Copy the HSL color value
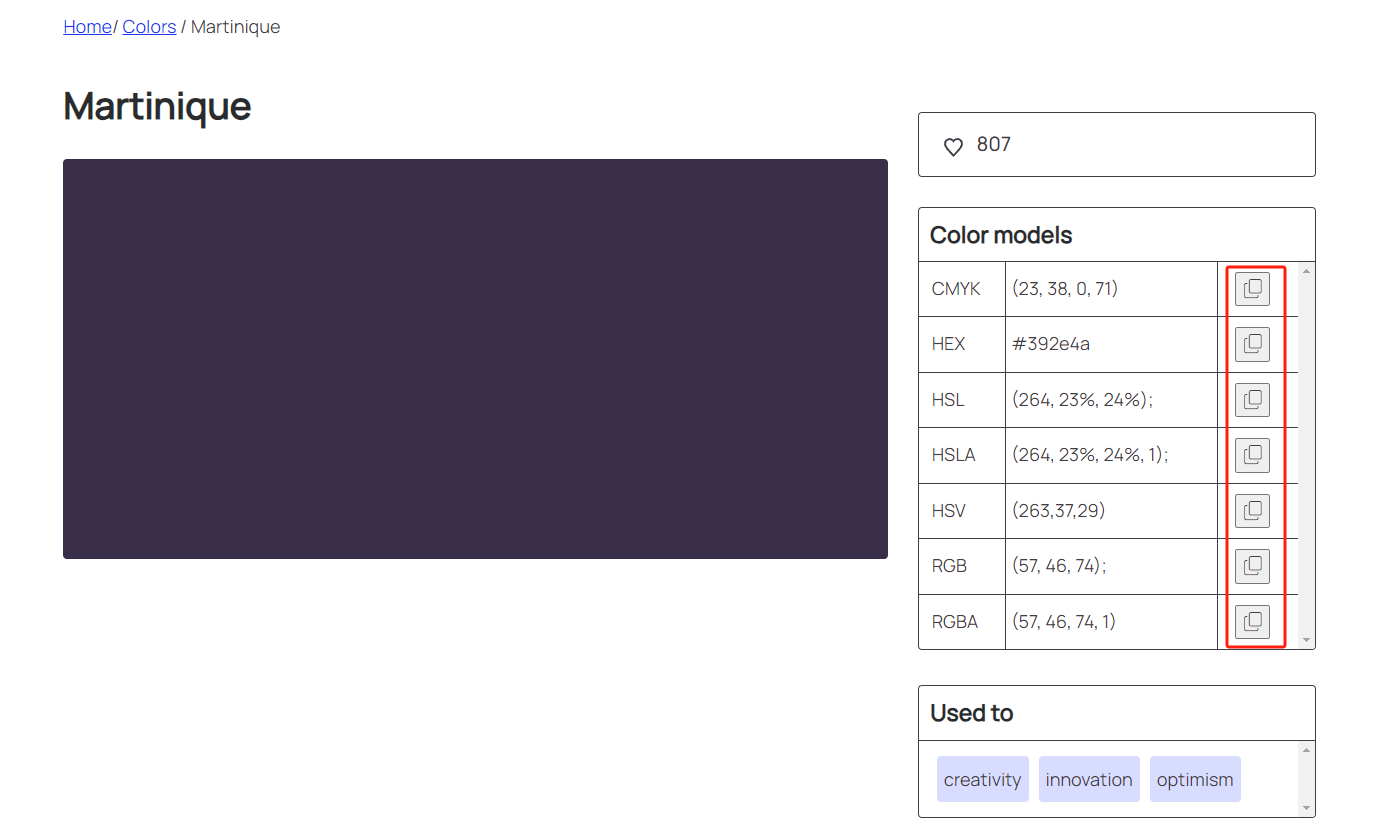Screen dimensions: 1397x827 click(1252, 400)
